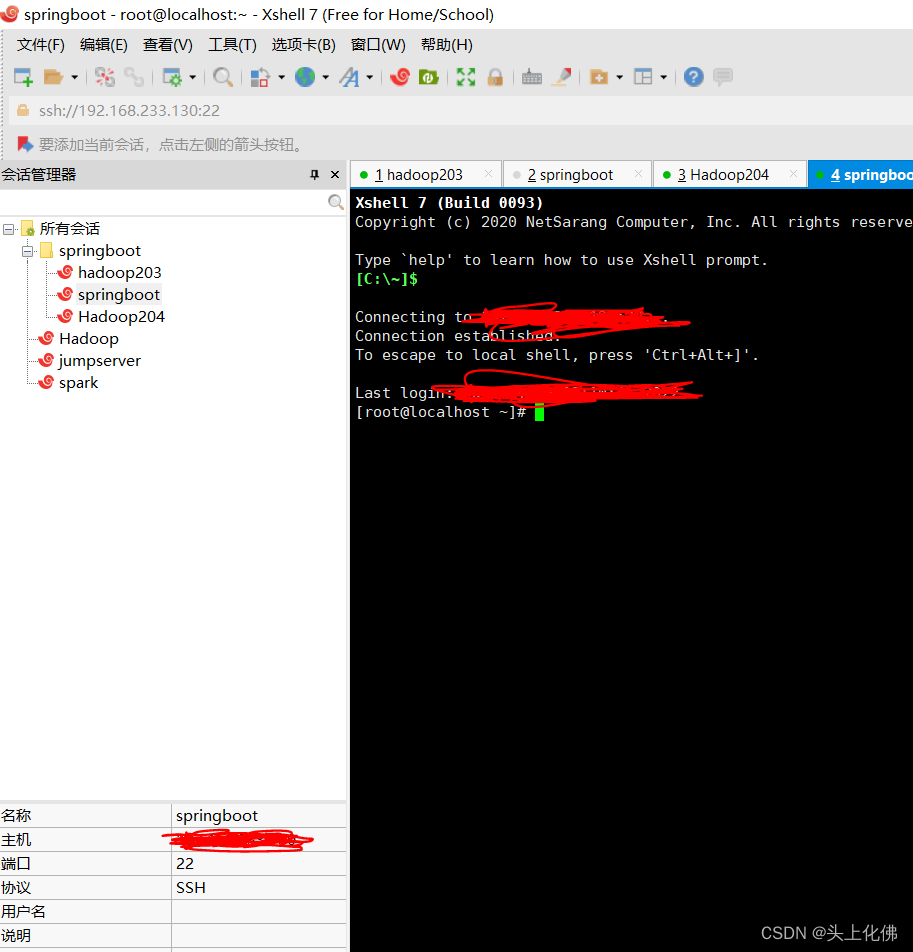
Task: Expand the new folder icon dropdown arrow
Action: coord(619,77)
